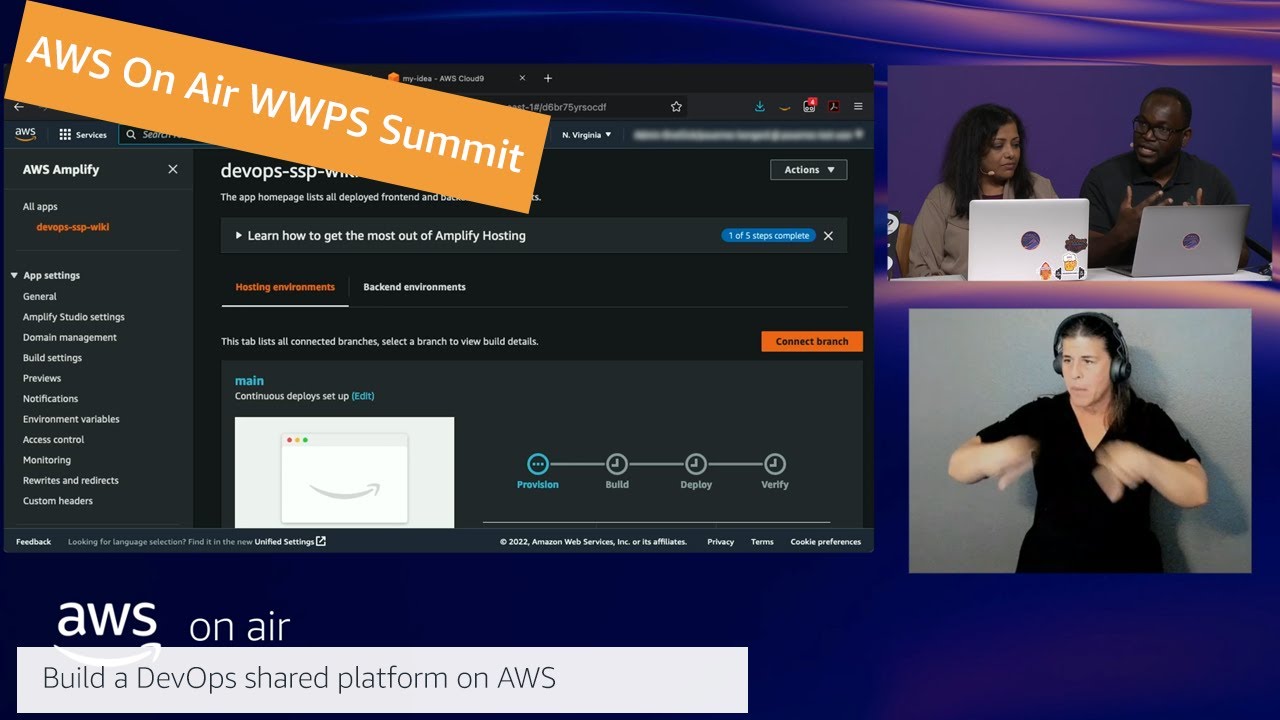Open the All apps link
The height and width of the screenshot is (720, 1280).
pos(40,207)
